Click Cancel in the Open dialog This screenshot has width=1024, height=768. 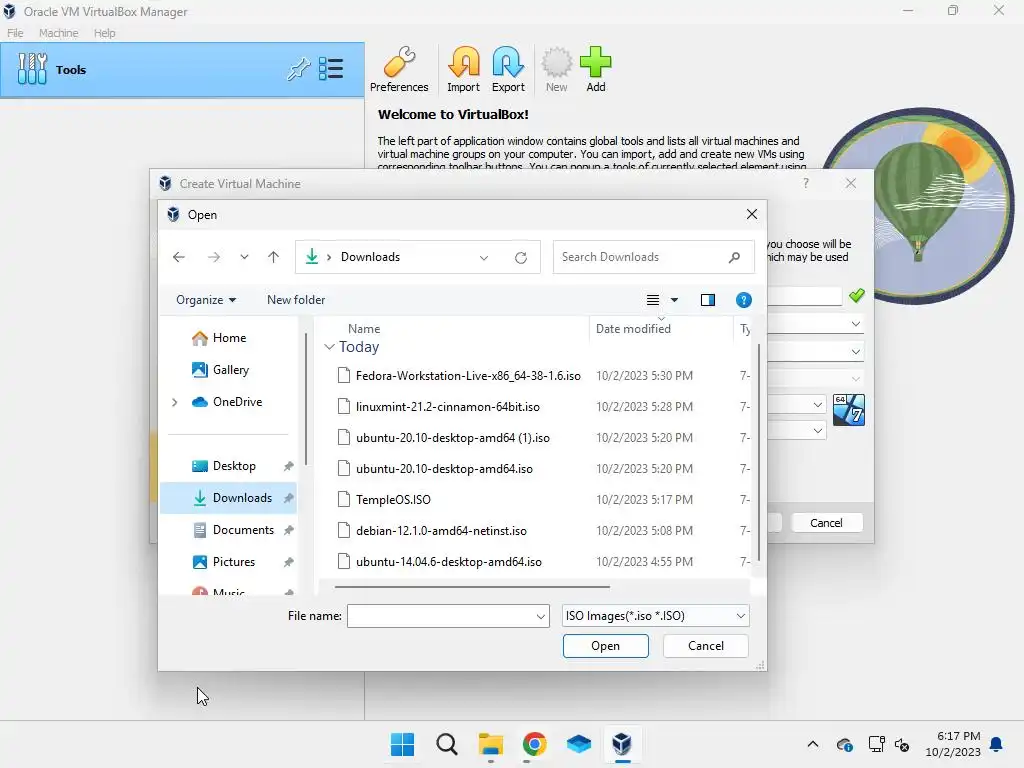tap(705, 646)
